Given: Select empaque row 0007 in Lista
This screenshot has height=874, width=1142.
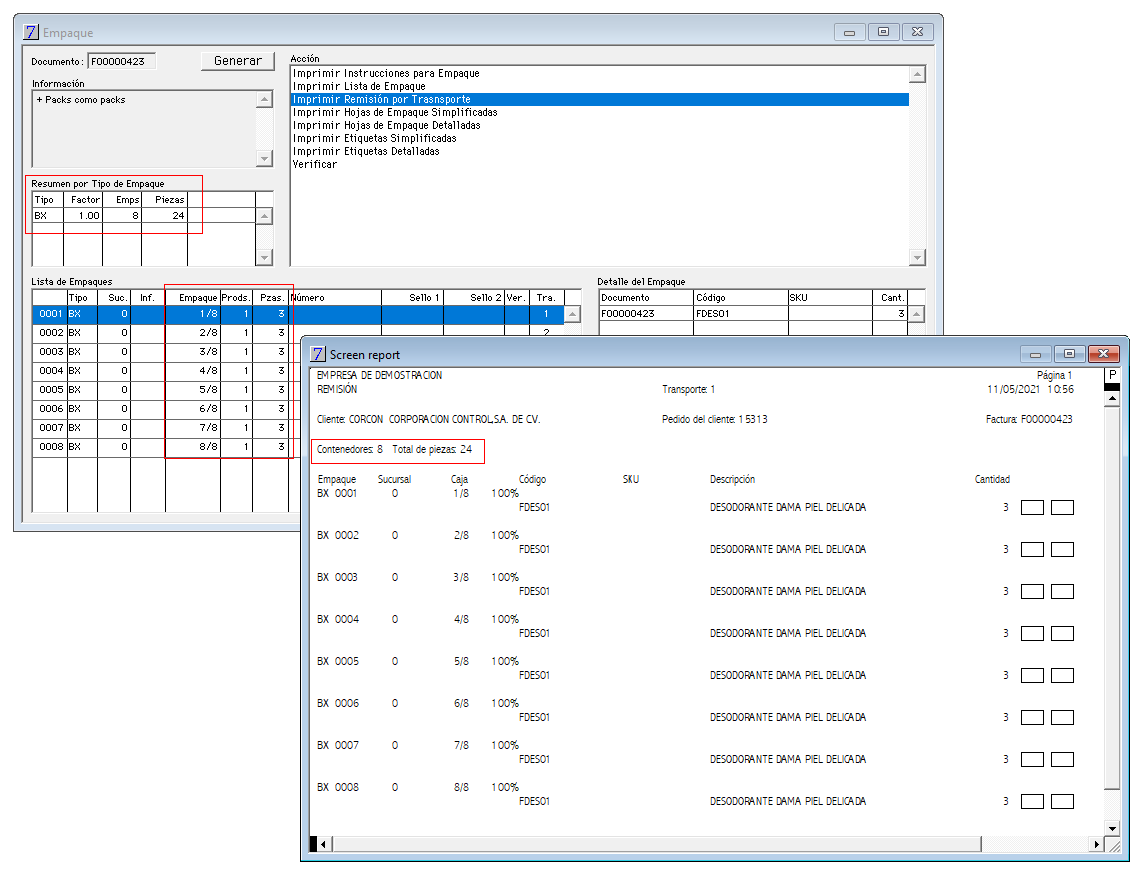Looking at the screenshot, I should coord(167,428).
